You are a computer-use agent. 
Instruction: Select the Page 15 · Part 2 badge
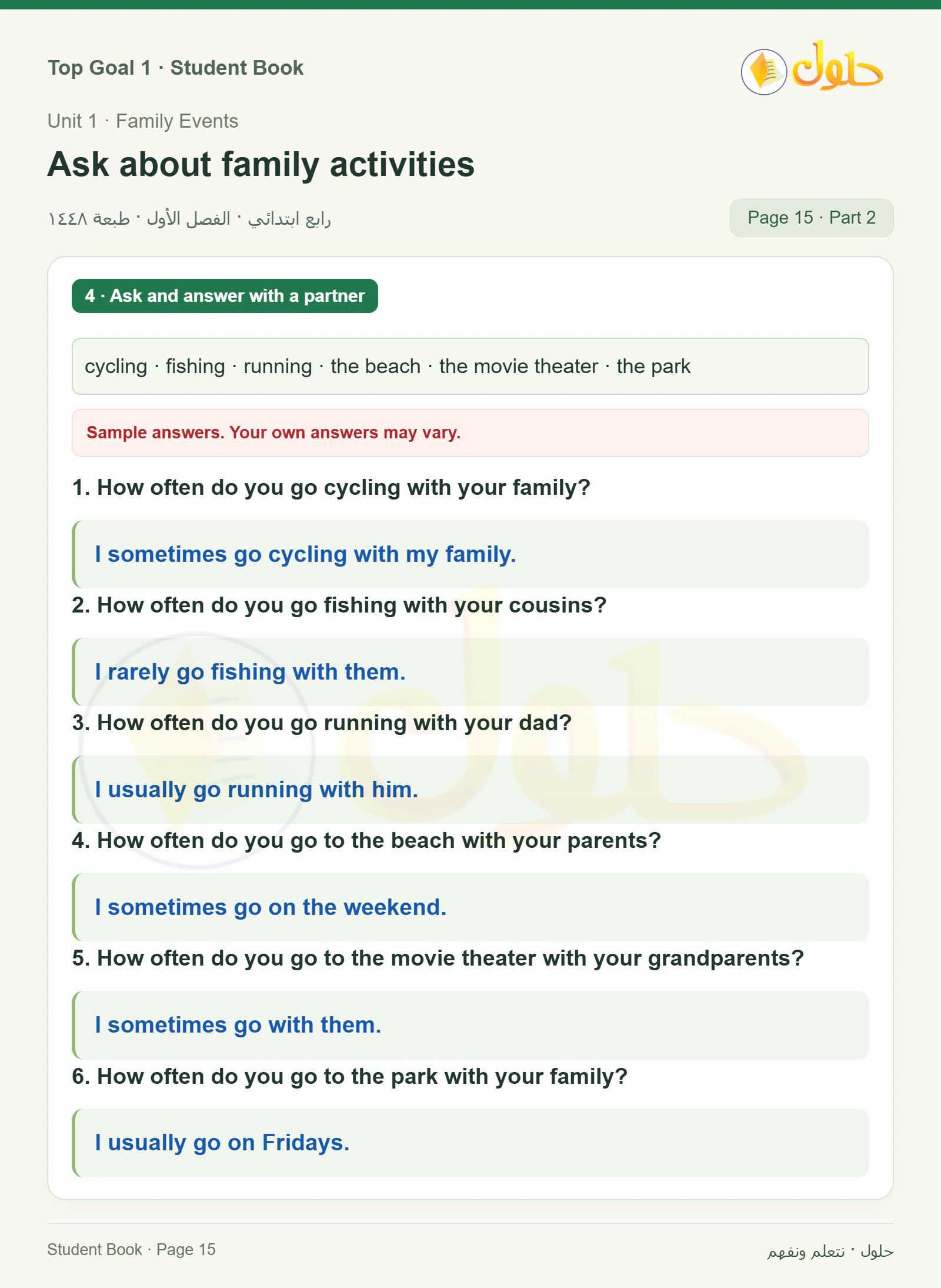click(x=811, y=218)
